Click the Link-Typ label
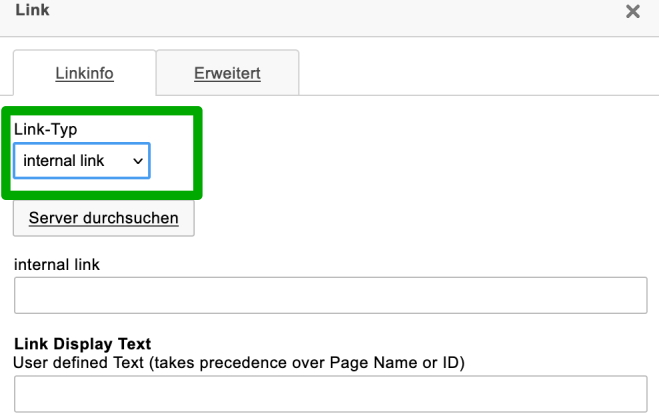 [x=45, y=131]
